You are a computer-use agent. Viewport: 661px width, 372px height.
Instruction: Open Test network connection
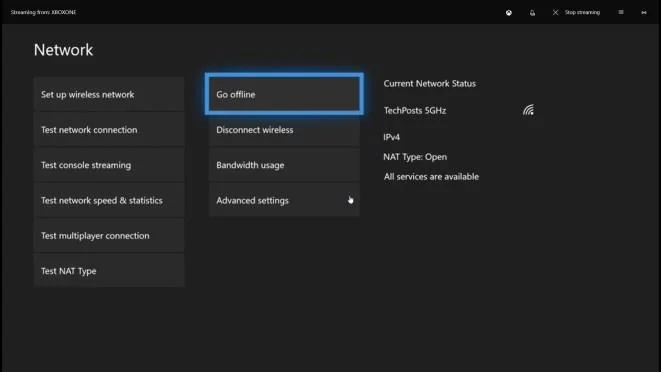(109, 130)
